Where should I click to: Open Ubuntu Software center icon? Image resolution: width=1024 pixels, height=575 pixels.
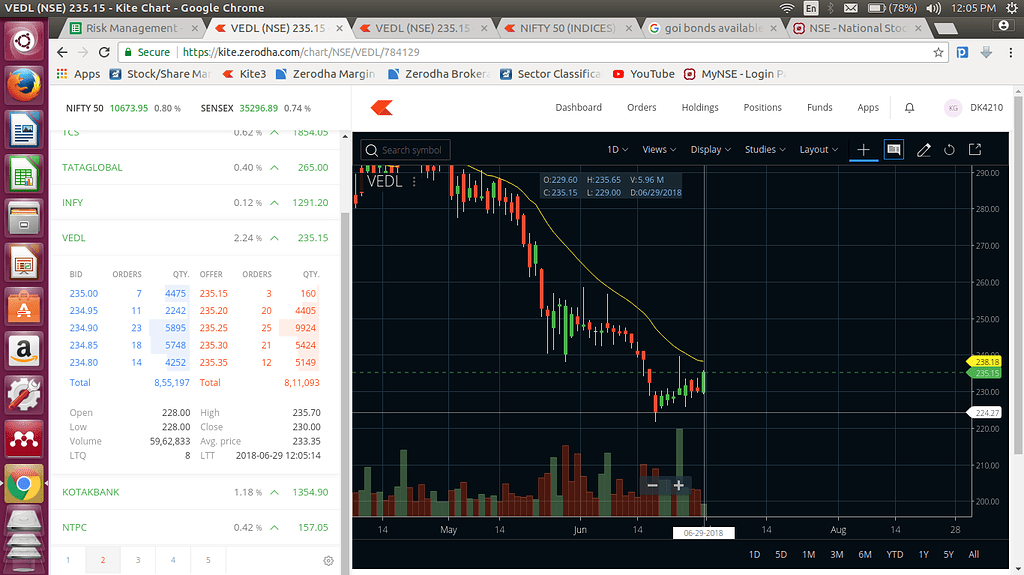click(x=24, y=308)
